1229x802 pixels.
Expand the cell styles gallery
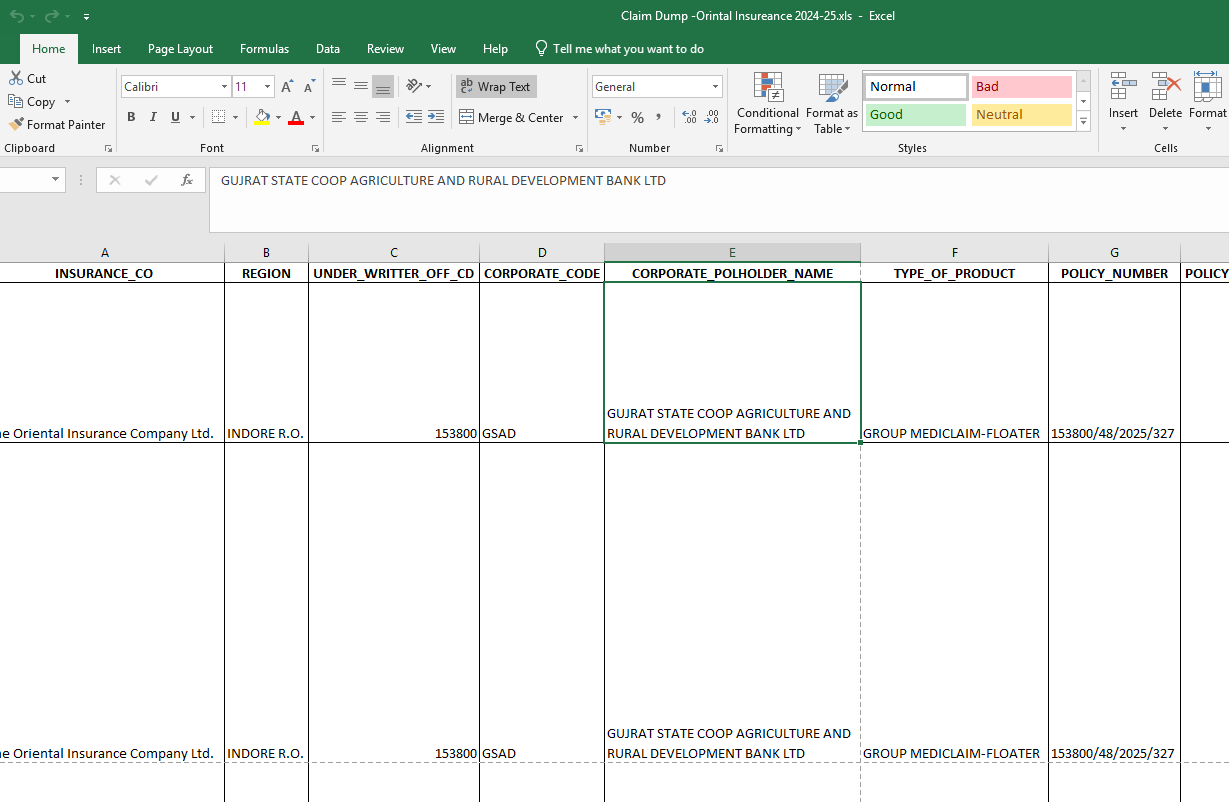pyautogui.click(x=1083, y=122)
